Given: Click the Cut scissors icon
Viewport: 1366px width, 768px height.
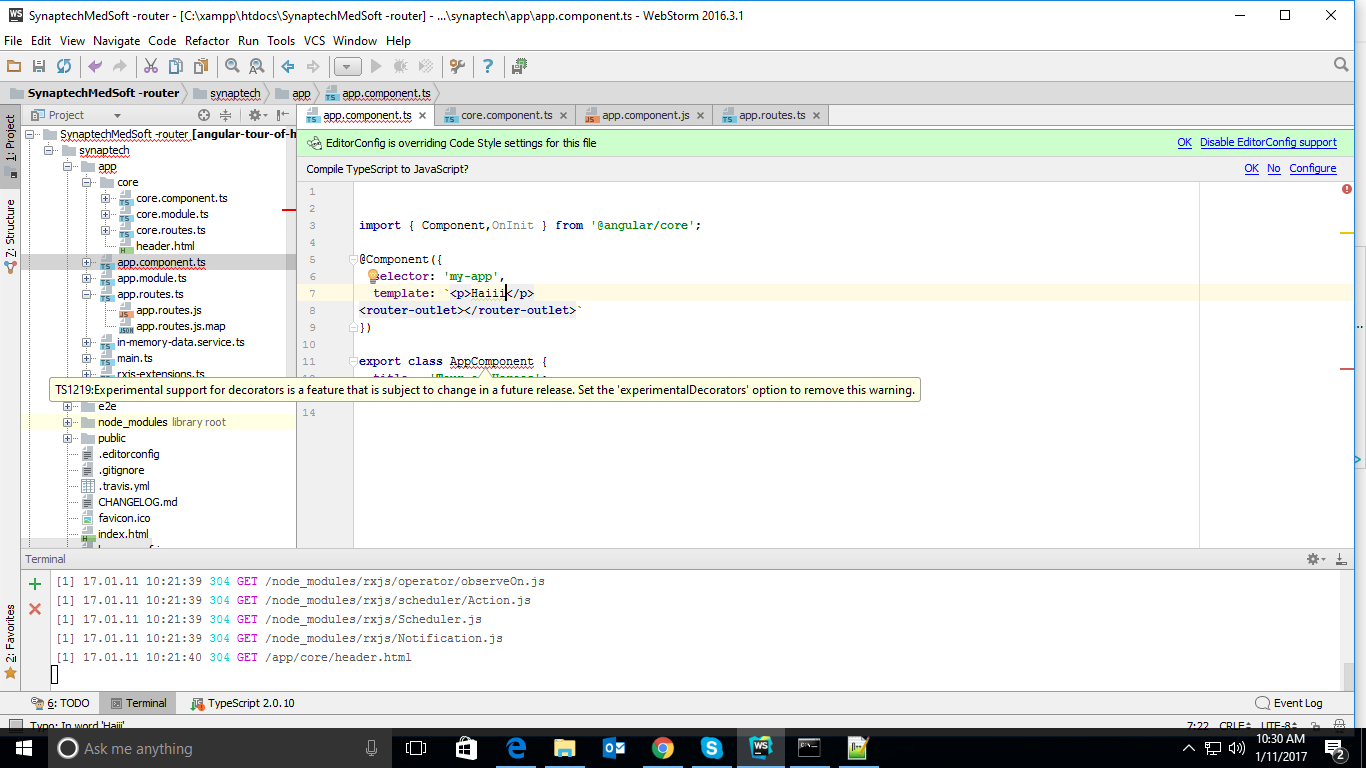Looking at the screenshot, I should click(150, 66).
